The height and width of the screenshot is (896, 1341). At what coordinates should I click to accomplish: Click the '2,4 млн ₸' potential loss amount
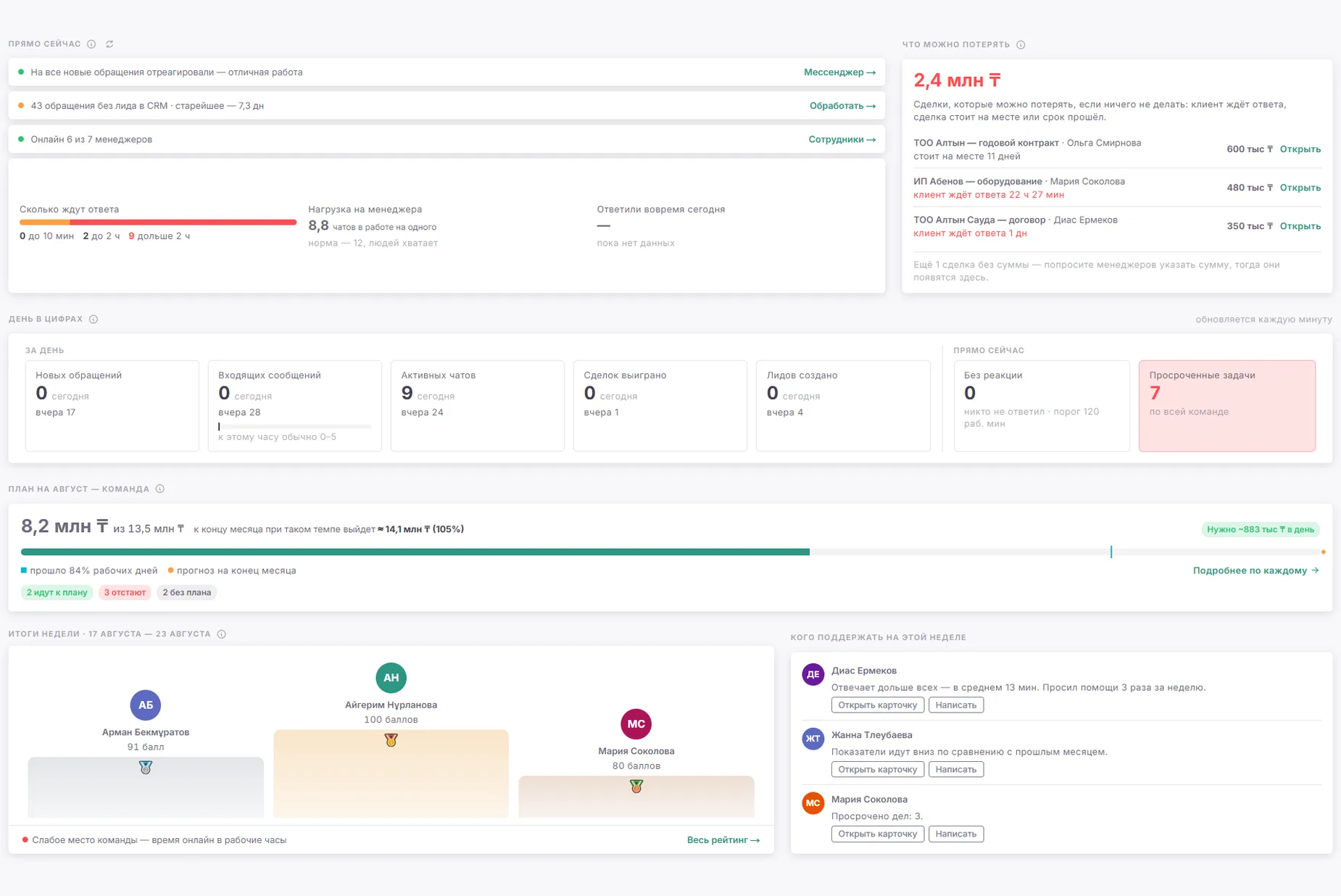click(x=957, y=80)
